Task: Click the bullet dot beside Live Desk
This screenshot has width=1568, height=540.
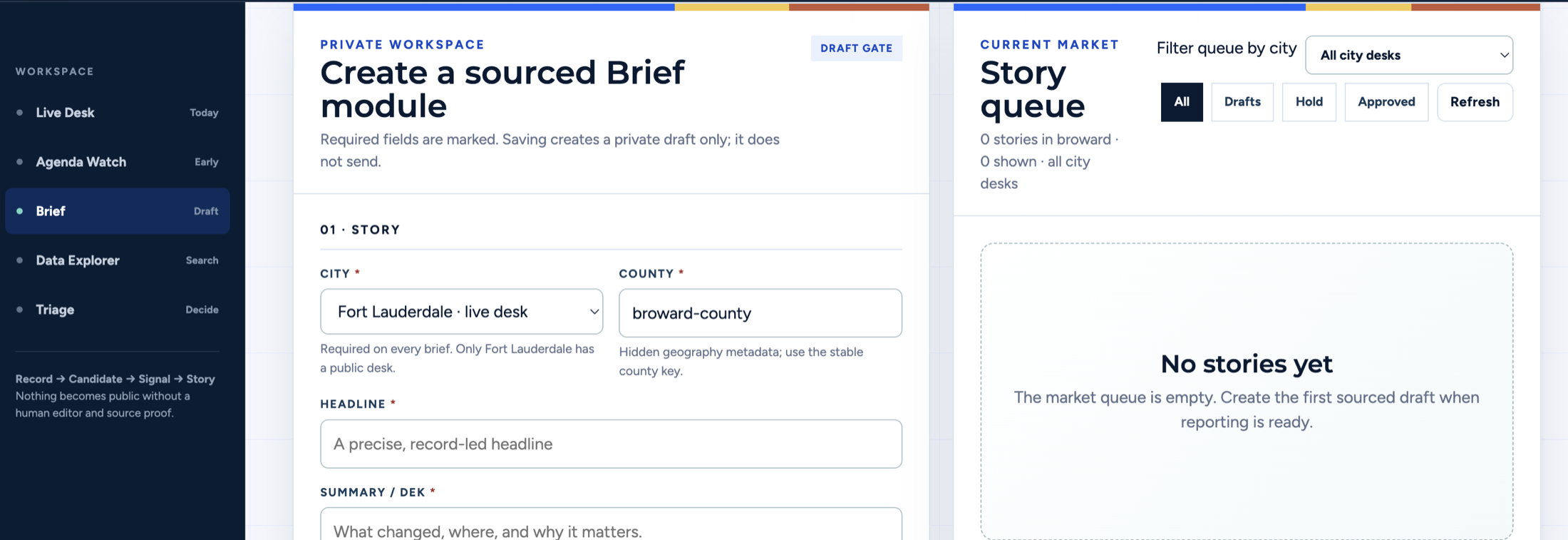Action: 20,113
